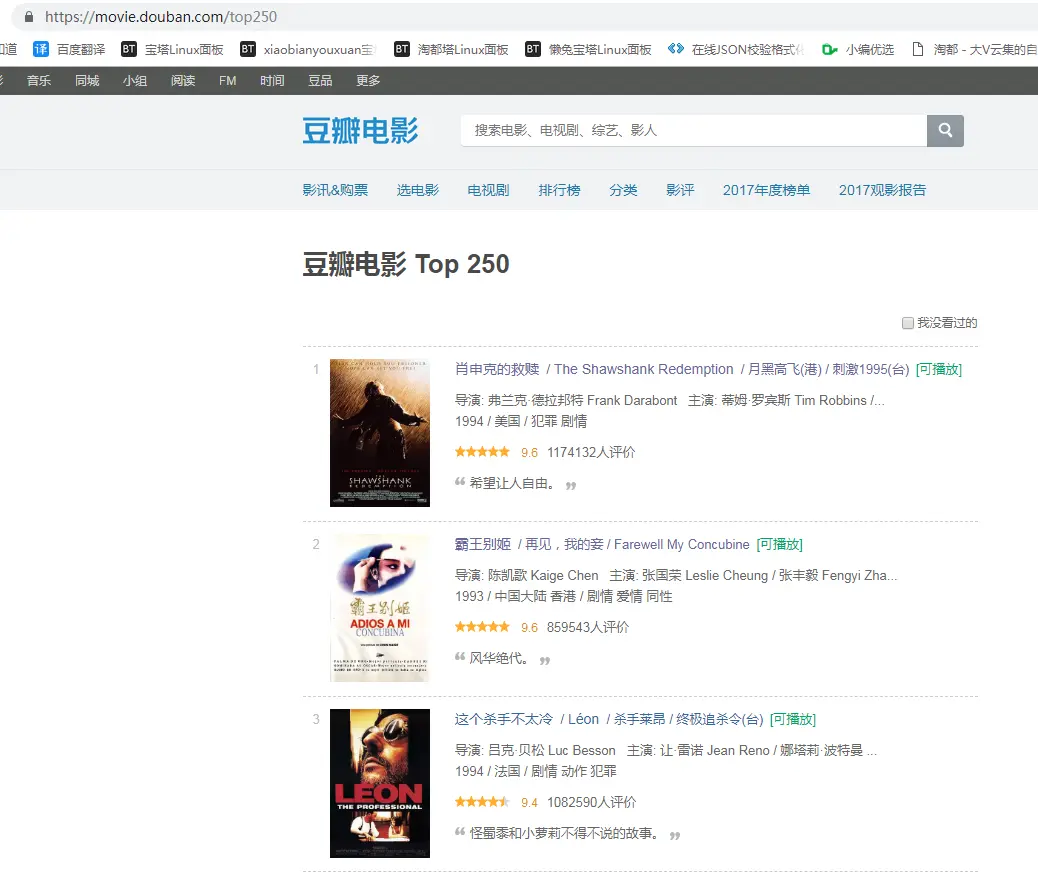Go to the 排行榜 tab
This screenshot has height=872, width=1038.
pyautogui.click(x=559, y=190)
